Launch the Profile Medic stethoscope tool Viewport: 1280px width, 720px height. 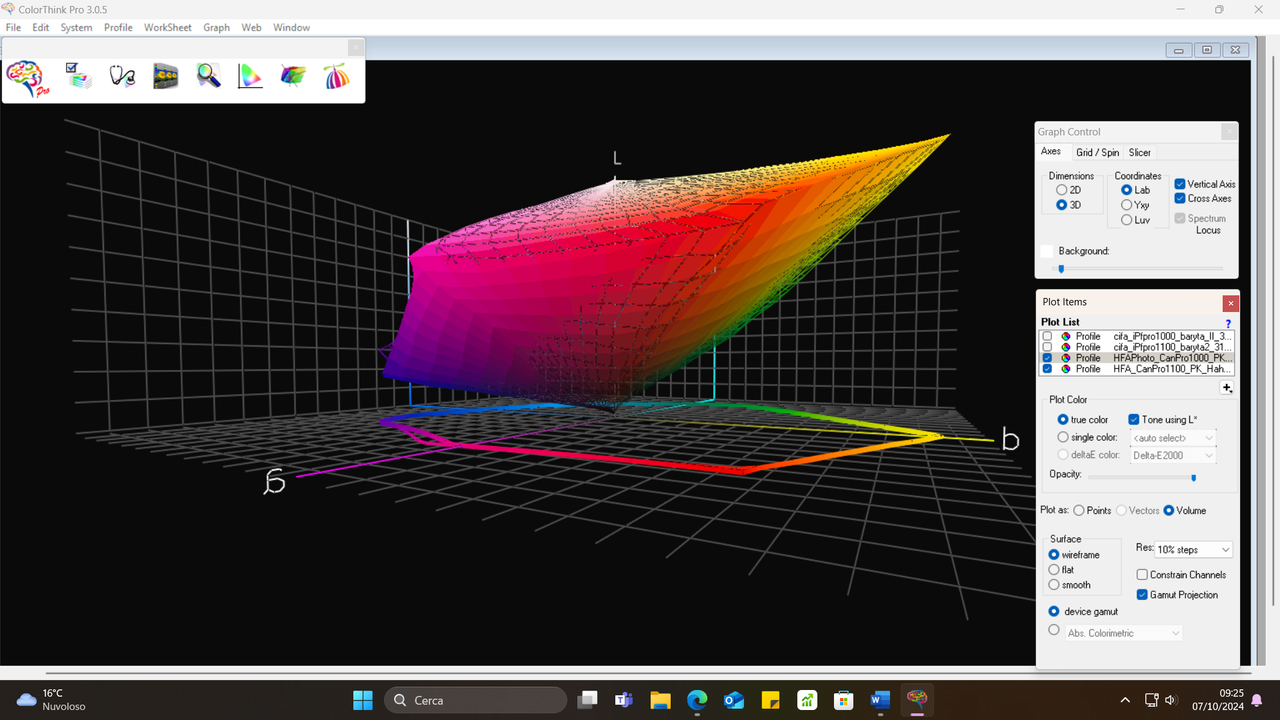tap(122, 77)
